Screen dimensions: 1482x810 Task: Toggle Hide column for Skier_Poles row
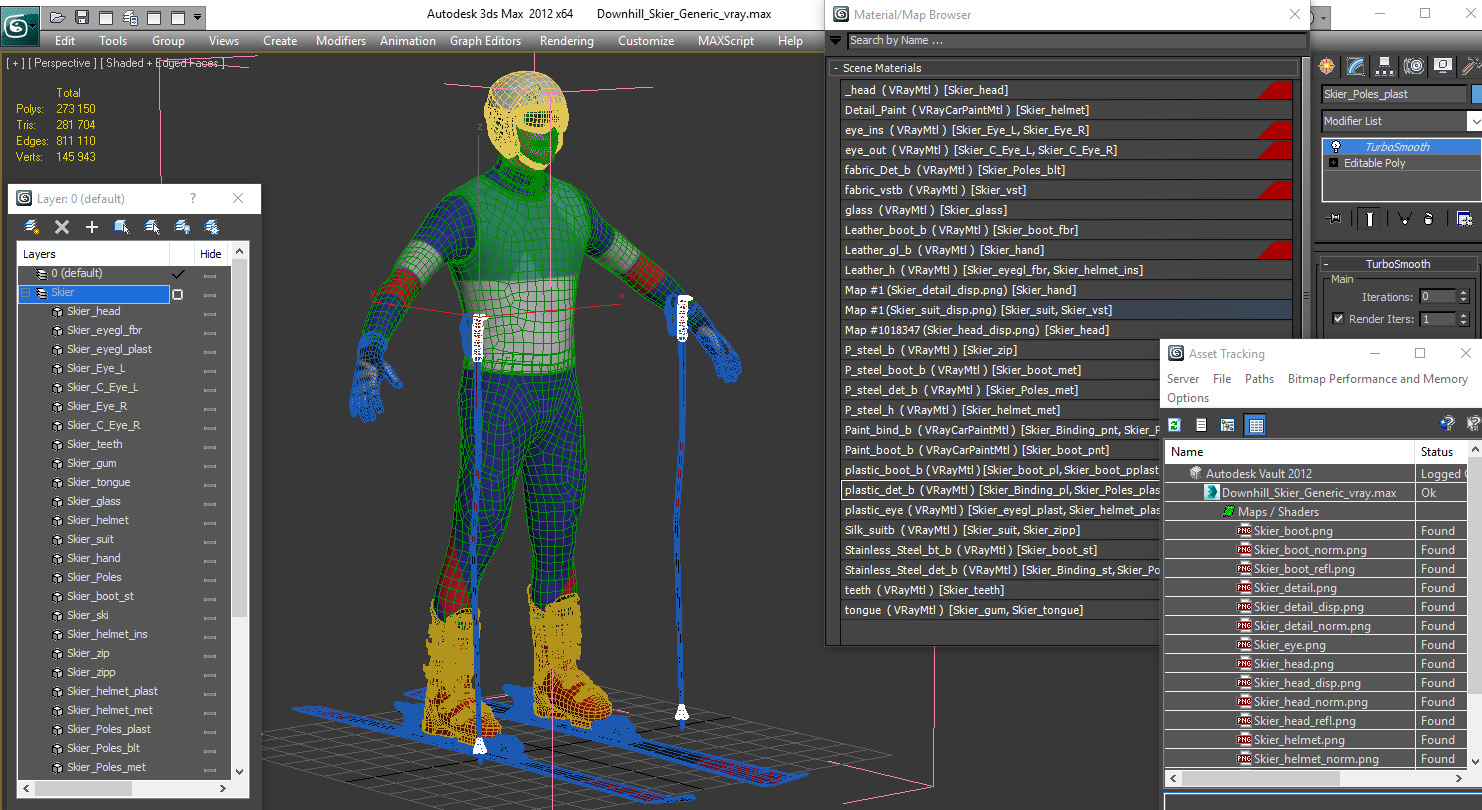(x=210, y=578)
